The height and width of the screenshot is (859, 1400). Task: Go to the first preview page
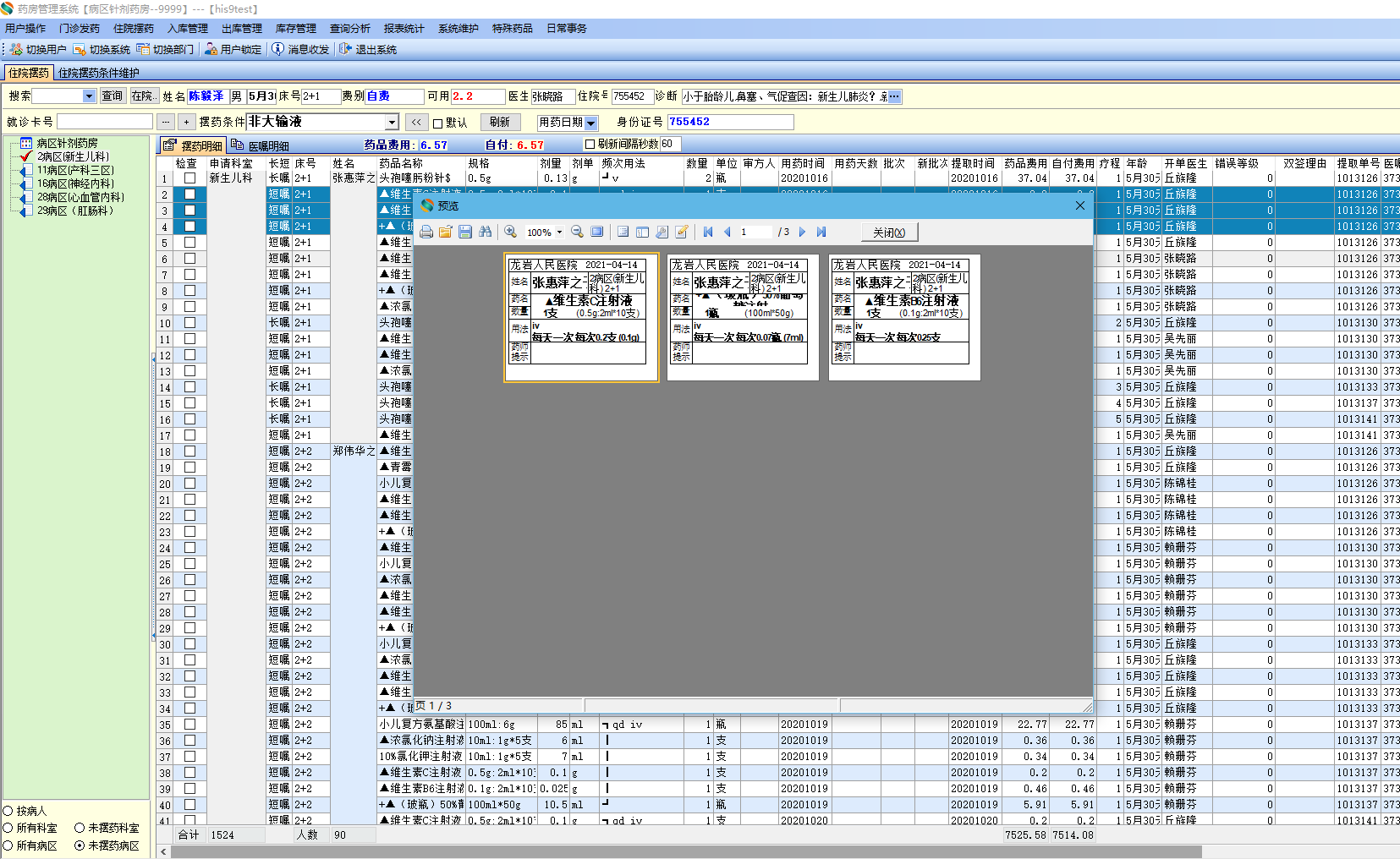(708, 232)
